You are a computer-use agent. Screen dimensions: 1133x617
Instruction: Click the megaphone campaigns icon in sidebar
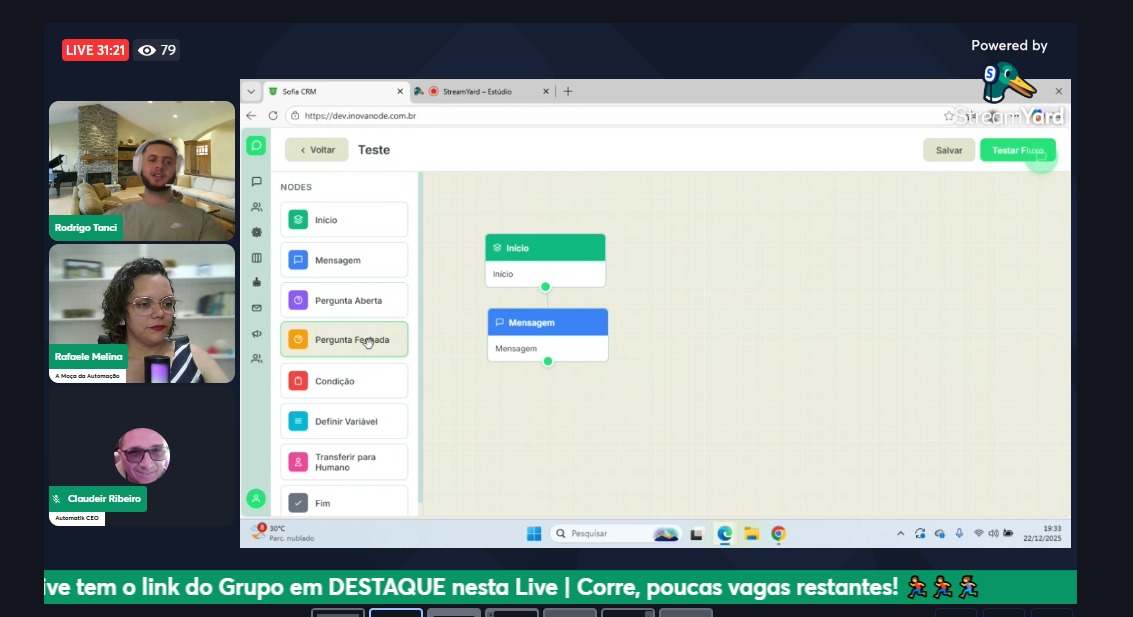point(256,333)
